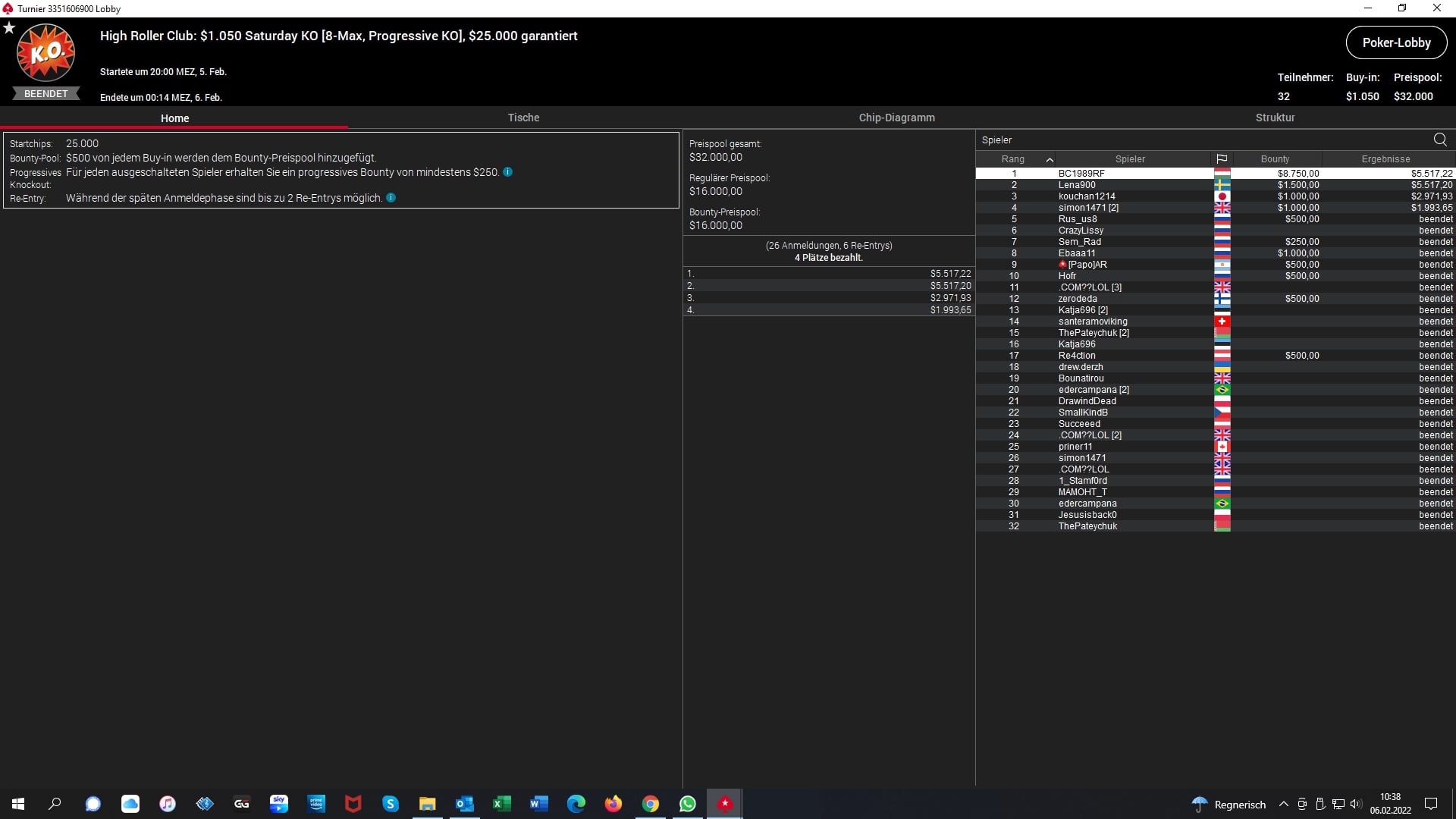Switch to the Struktur tab
Viewport: 1456px width, 819px height.
[1275, 118]
